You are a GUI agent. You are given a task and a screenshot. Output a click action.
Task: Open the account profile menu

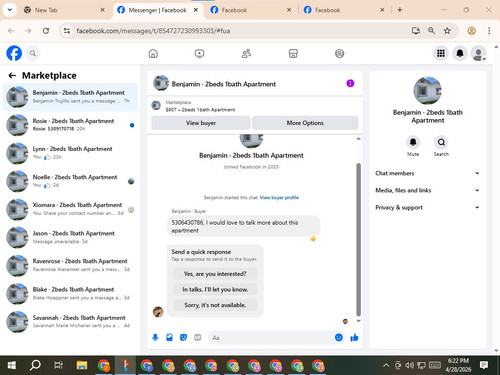479,53
